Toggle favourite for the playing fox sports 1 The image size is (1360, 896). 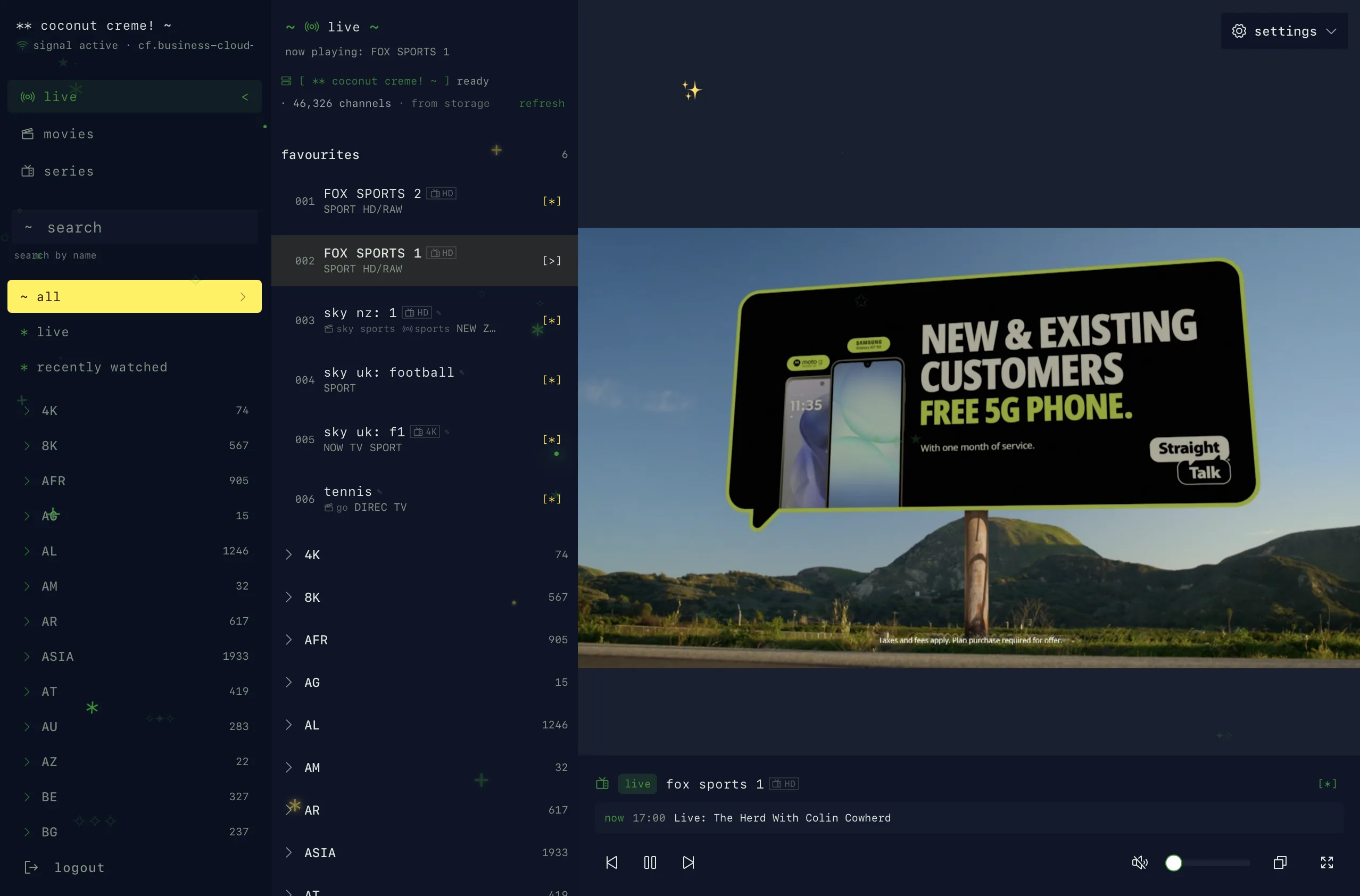(1327, 783)
